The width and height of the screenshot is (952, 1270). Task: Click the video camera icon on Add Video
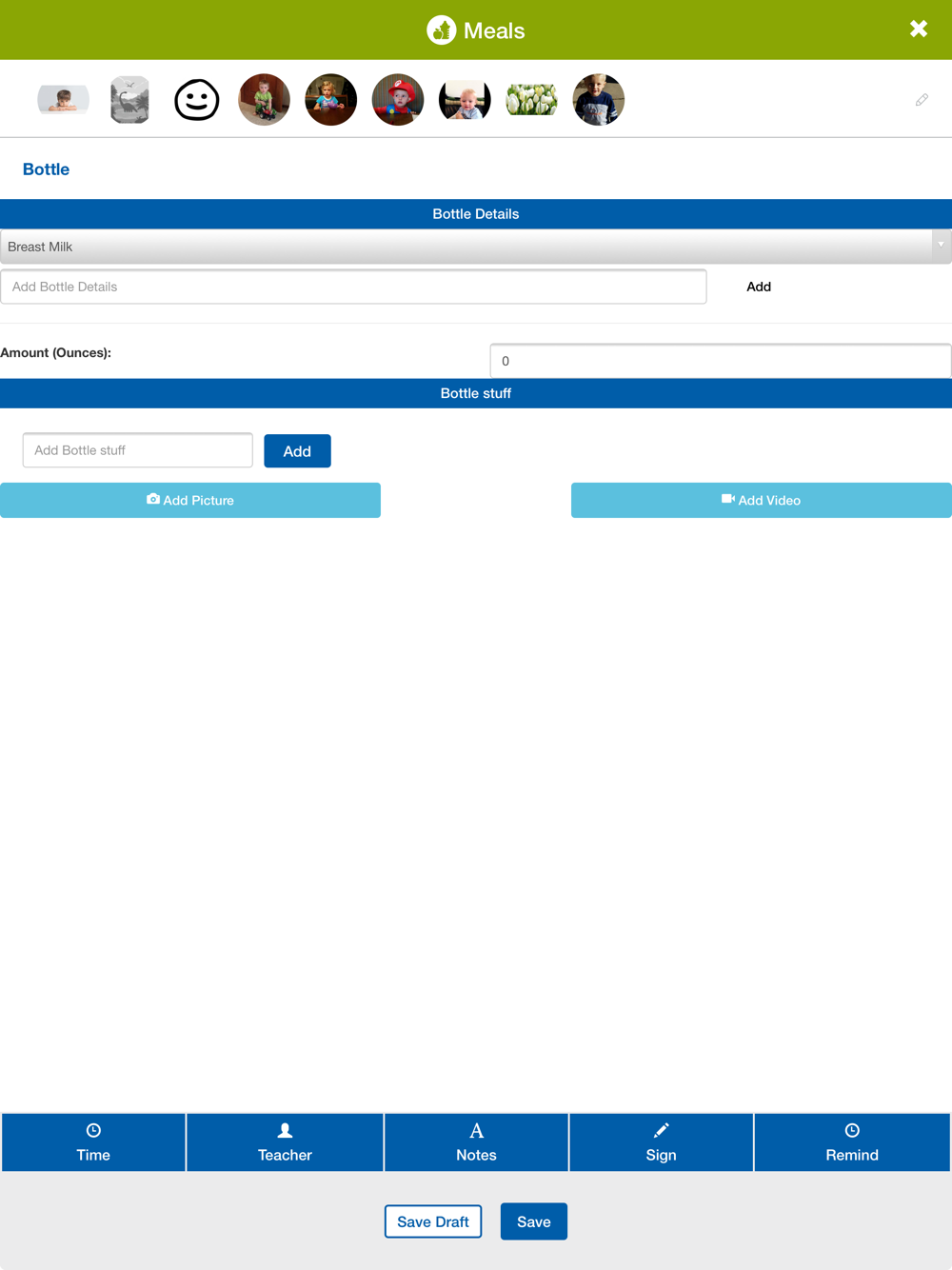[x=728, y=499]
